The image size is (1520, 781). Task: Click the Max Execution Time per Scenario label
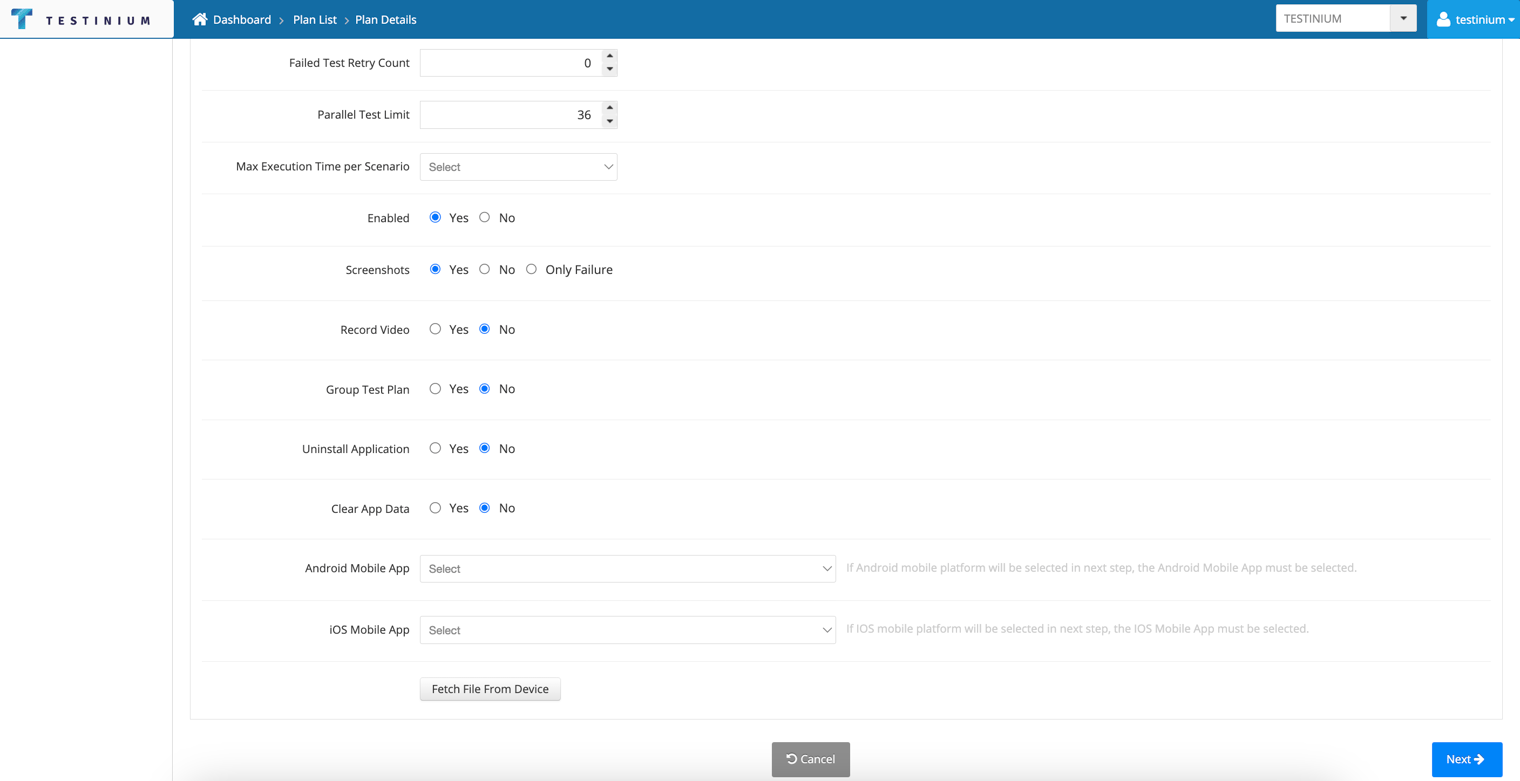(323, 167)
